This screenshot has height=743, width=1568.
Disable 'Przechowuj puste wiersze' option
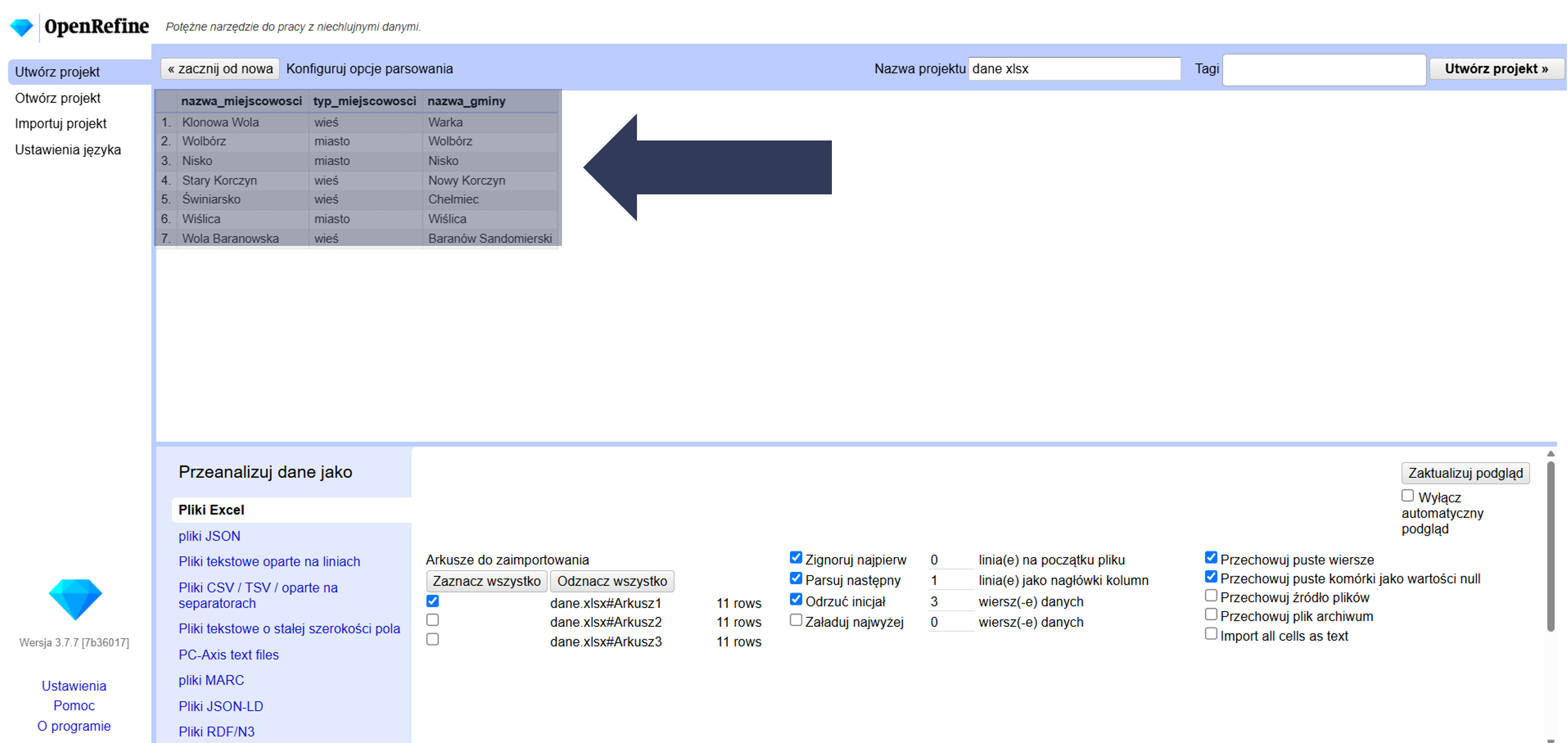click(1211, 558)
